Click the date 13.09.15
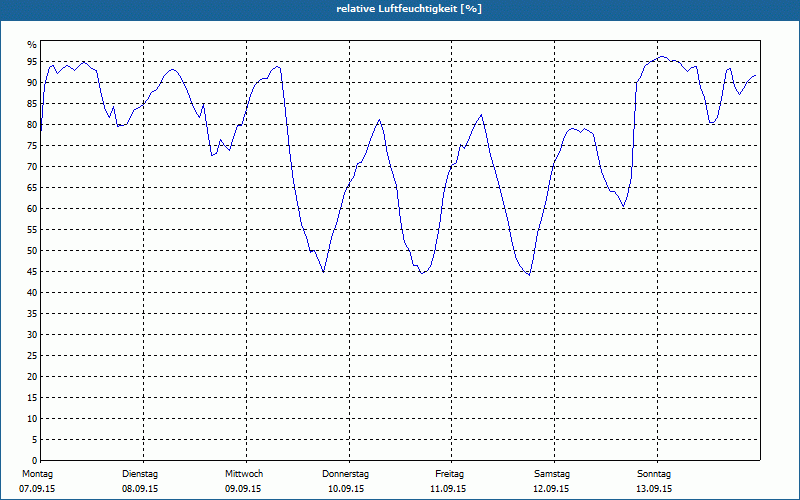The height and width of the screenshot is (500, 800). tap(654, 489)
